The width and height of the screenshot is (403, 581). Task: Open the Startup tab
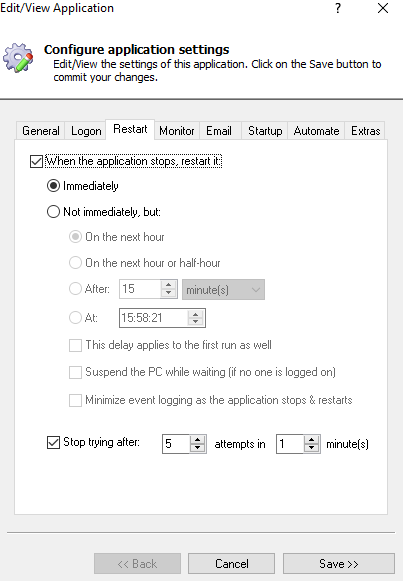(x=265, y=131)
